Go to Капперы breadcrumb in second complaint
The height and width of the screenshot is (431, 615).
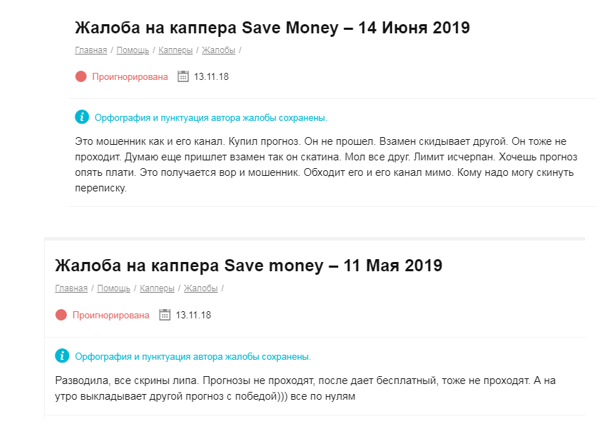157,288
